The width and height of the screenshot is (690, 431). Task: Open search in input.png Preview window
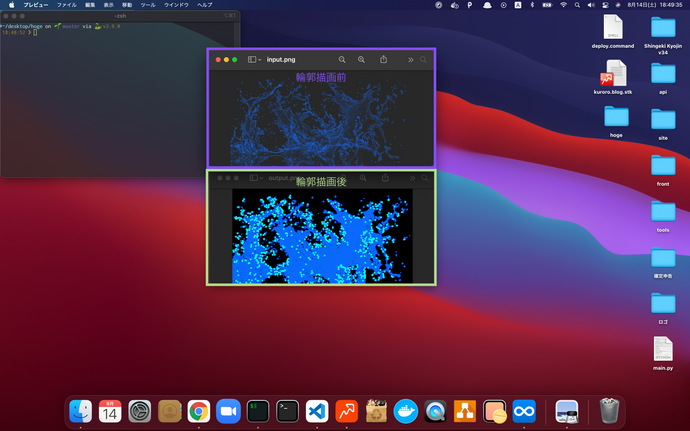click(423, 59)
